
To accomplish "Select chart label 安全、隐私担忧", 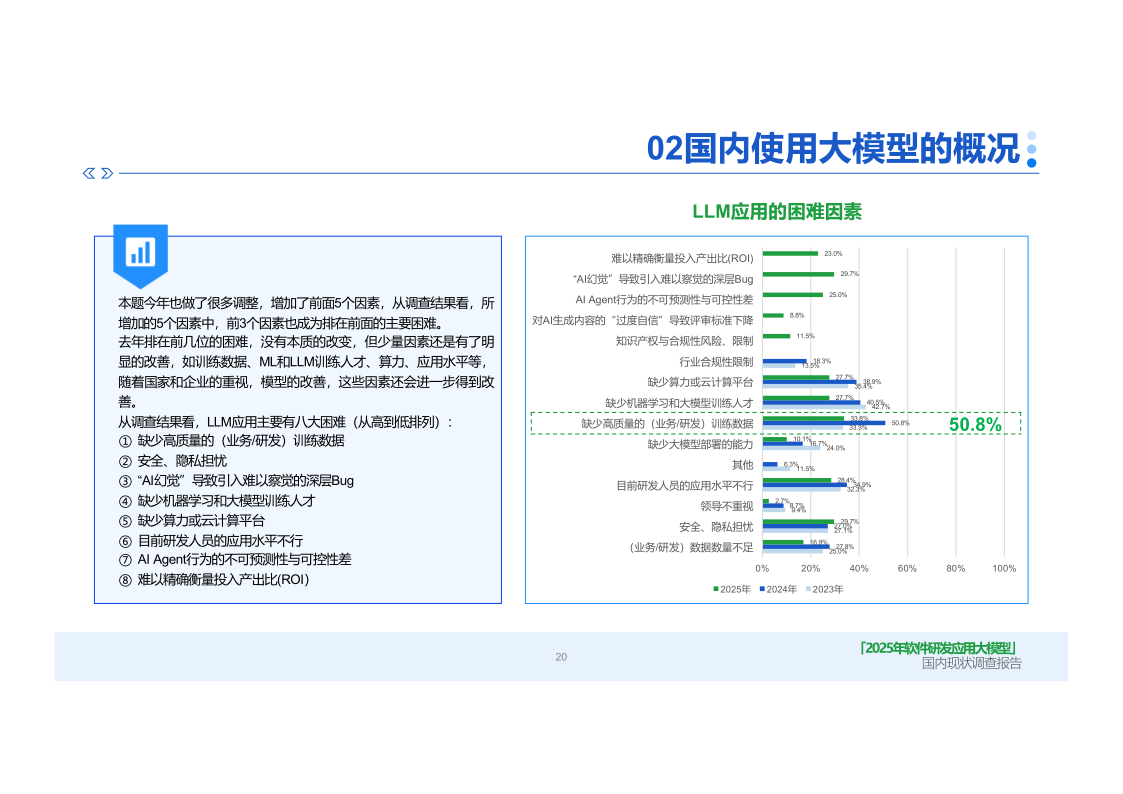I will click(716, 527).
